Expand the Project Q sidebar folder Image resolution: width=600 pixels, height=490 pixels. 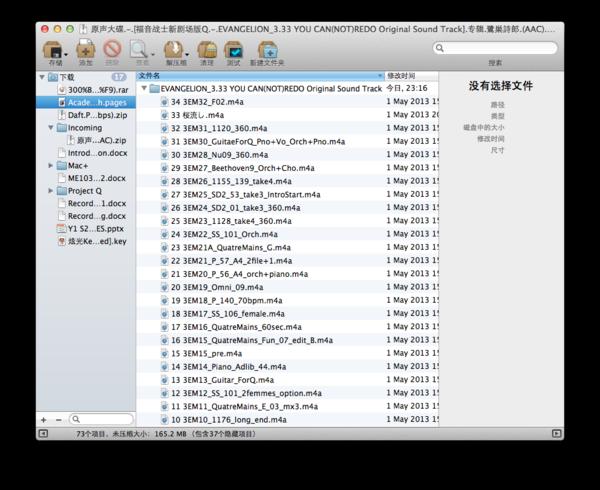(x=51, y=190)
